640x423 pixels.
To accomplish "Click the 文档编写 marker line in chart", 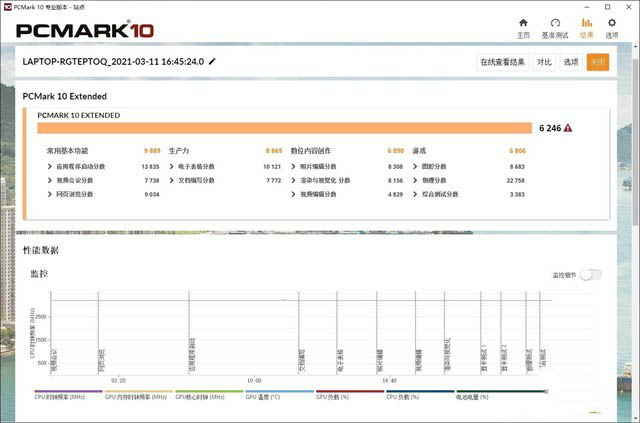I will (299, 333).
